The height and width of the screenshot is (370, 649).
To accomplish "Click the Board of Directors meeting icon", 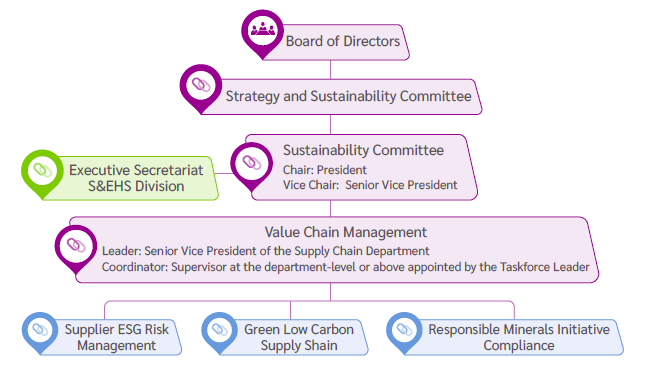I will (262, 31).
